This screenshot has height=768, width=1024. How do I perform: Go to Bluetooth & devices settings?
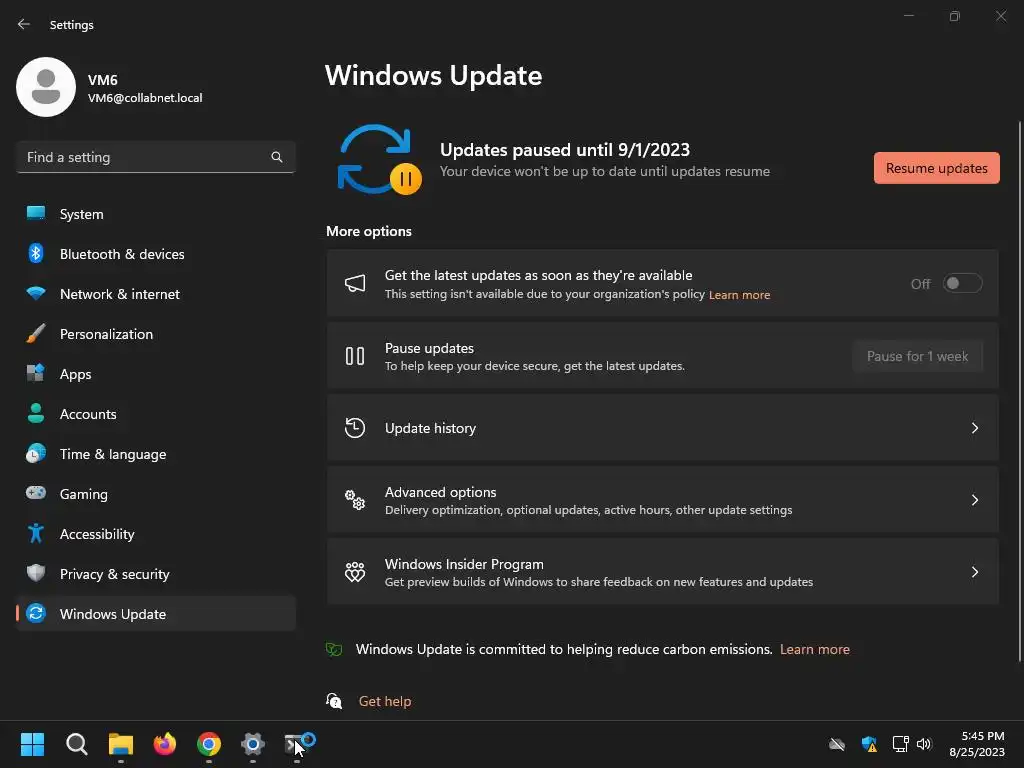155,253
